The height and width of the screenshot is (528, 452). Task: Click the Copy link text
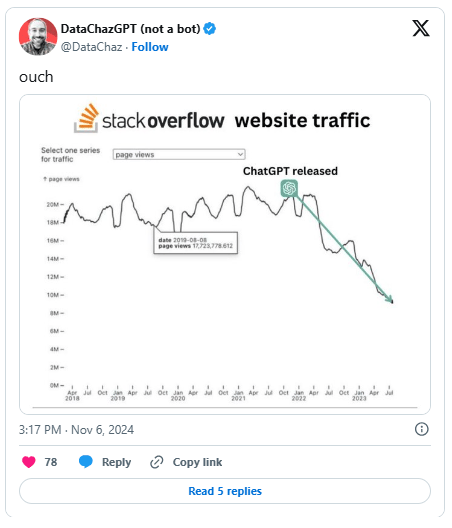coord(197,462)
